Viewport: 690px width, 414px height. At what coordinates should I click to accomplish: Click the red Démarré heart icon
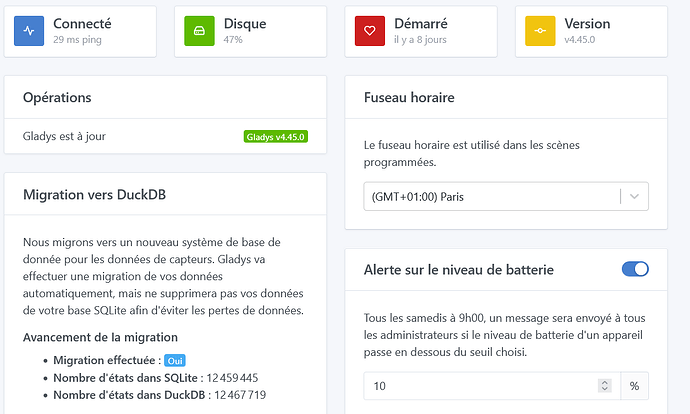coord(370,31)
